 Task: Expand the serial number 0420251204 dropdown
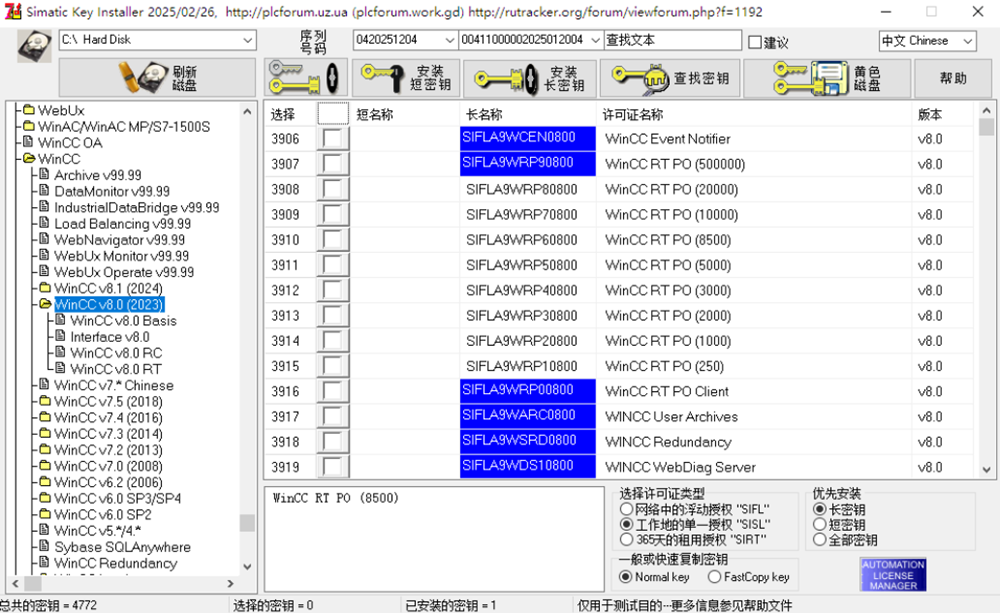point(448,40)
